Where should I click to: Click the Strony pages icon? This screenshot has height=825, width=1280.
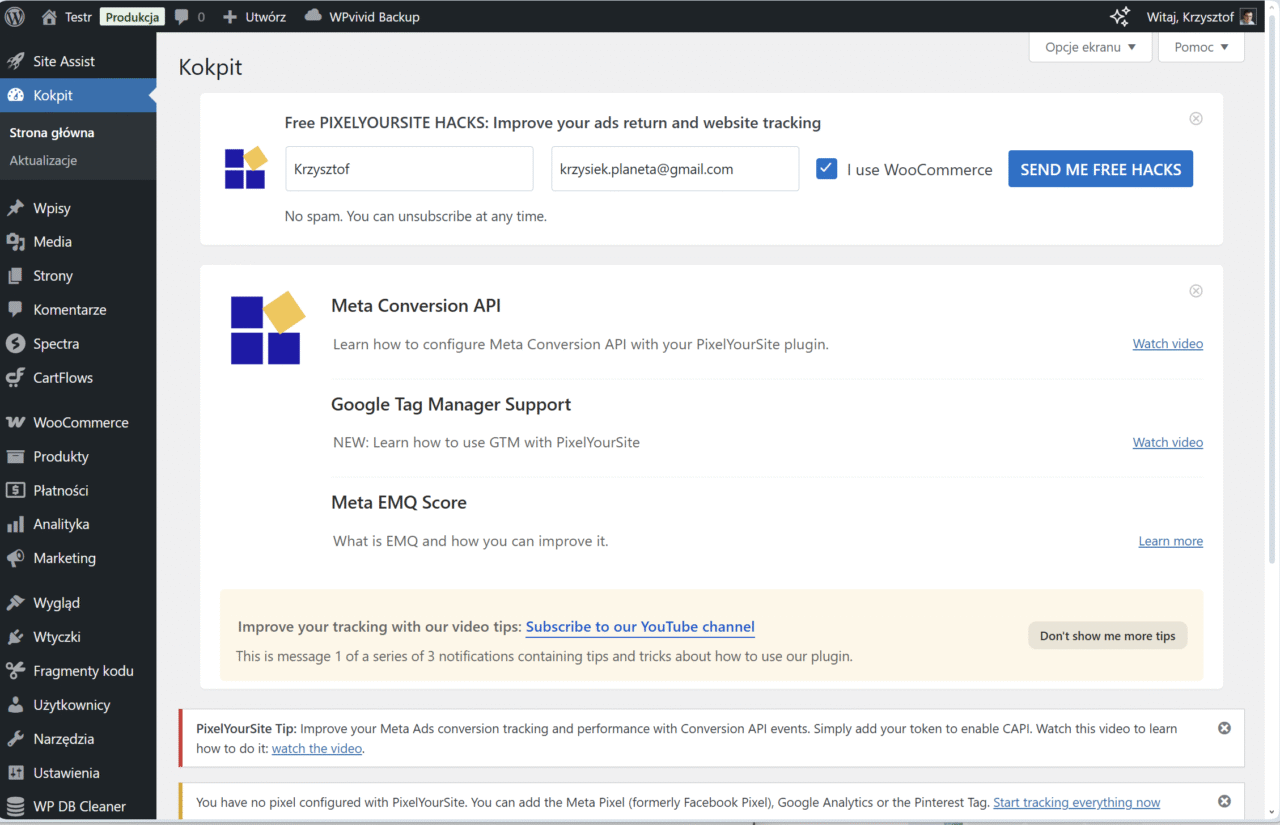point(15,275)
